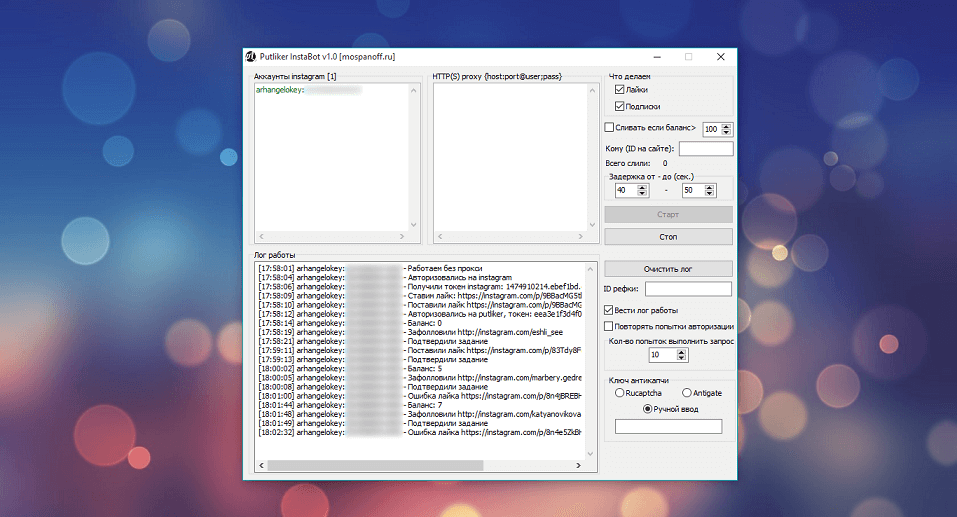Click the disabled Старт button

[x=668, y=214]
